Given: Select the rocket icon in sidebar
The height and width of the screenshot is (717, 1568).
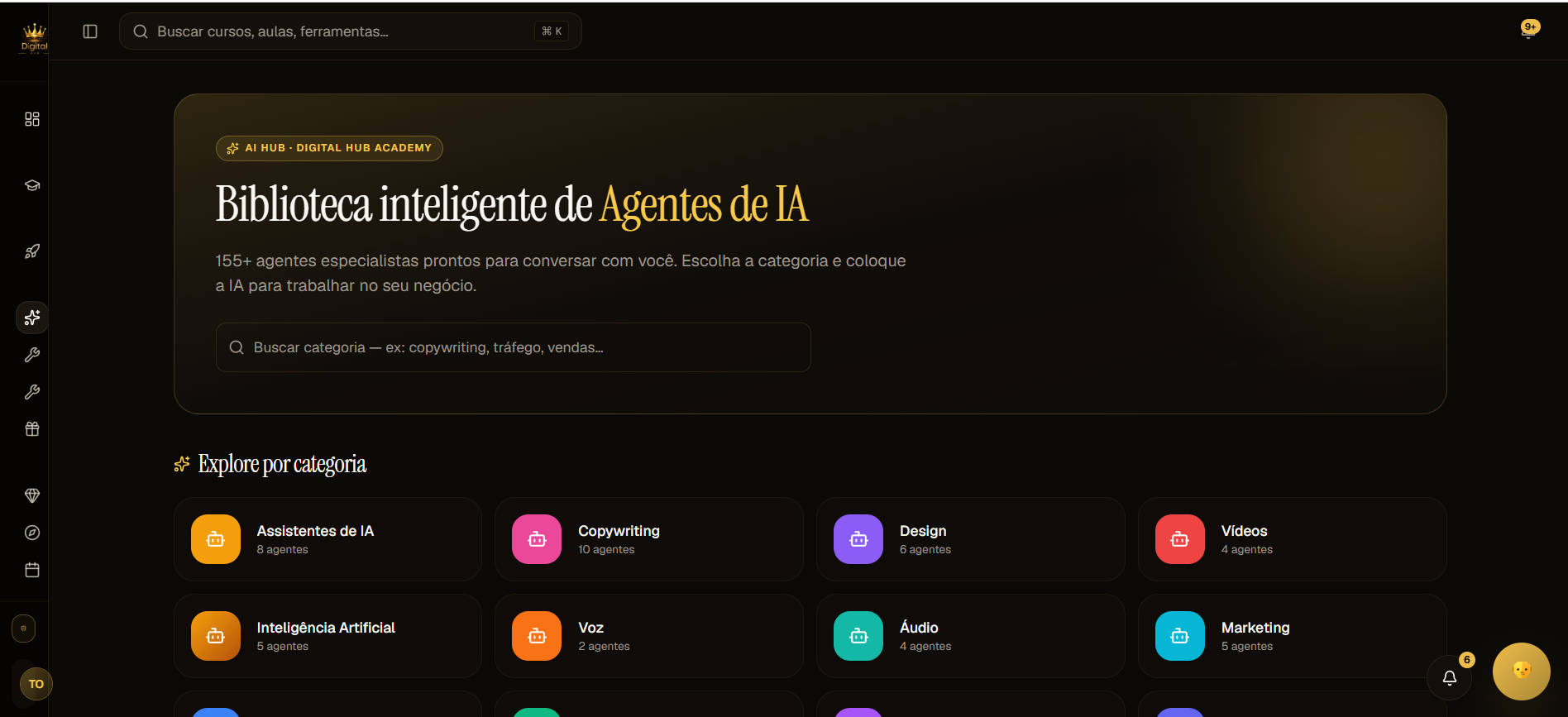Looking at the screenshot, I should 32,251.
